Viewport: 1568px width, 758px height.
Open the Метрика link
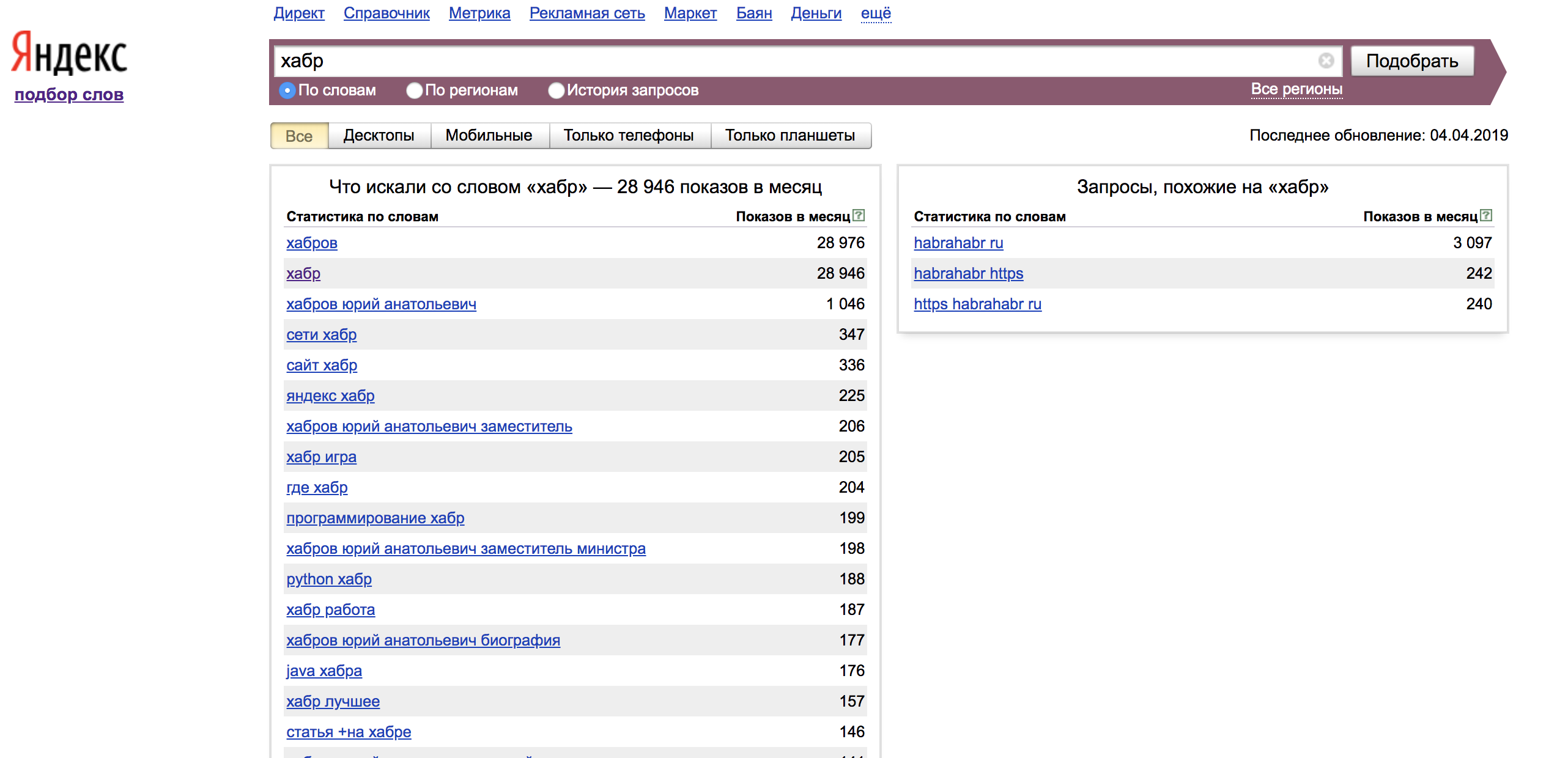coord(479,13)
